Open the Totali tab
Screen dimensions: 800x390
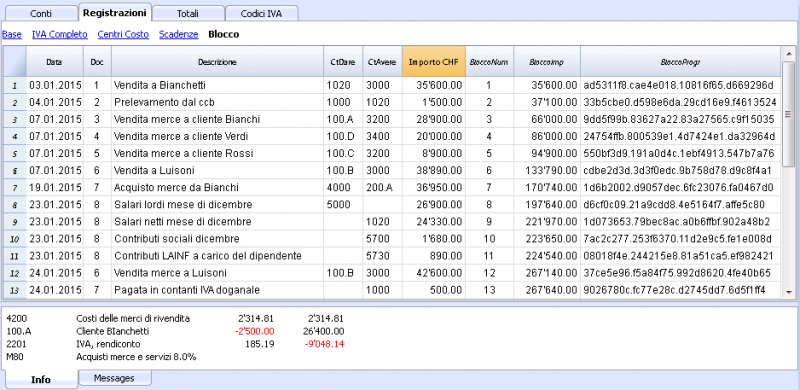click(188, 14)
